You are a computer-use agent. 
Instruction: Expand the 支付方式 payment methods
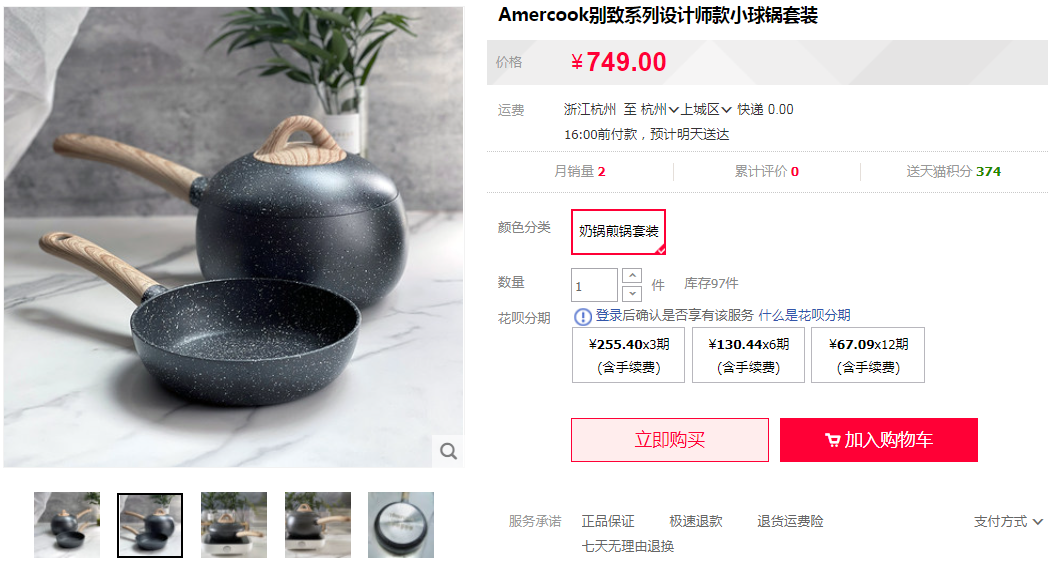click(1008, 522)
